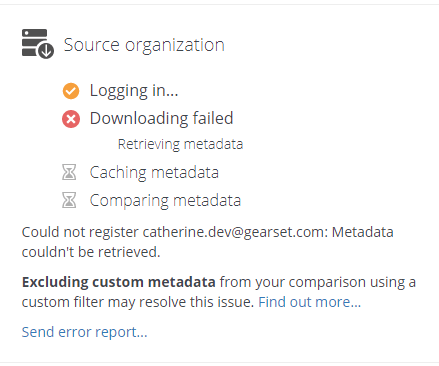Open the Send error report link
Image resolution: width=439 pixels, height=366 pixels.
point(84,332)
